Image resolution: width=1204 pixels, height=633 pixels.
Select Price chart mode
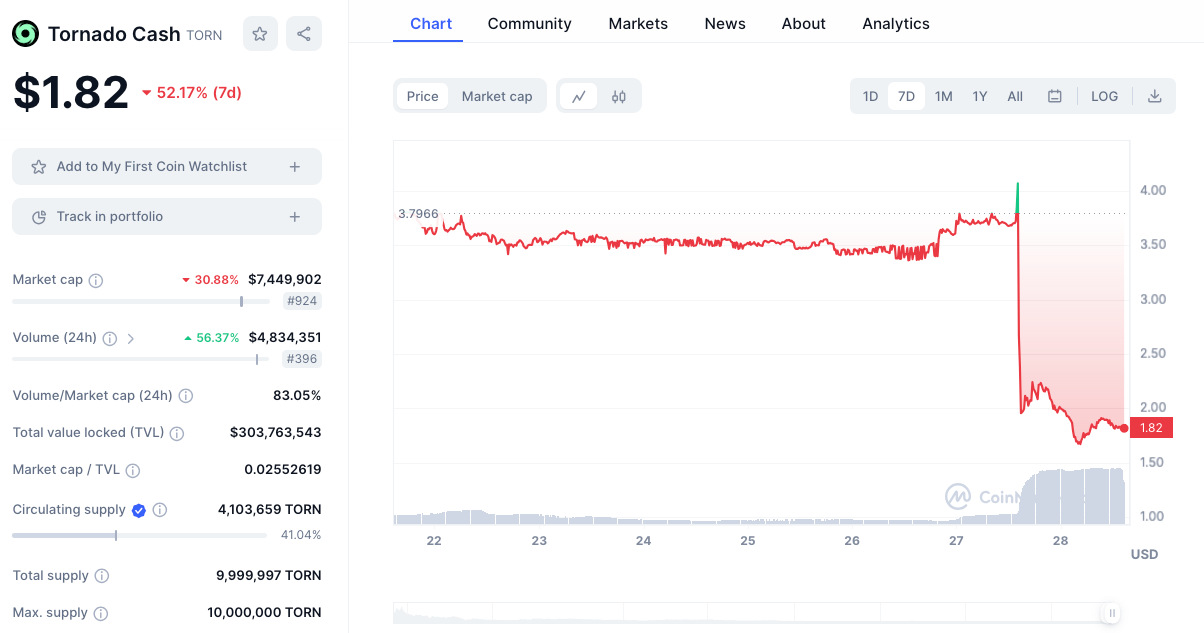pos(422,96)
